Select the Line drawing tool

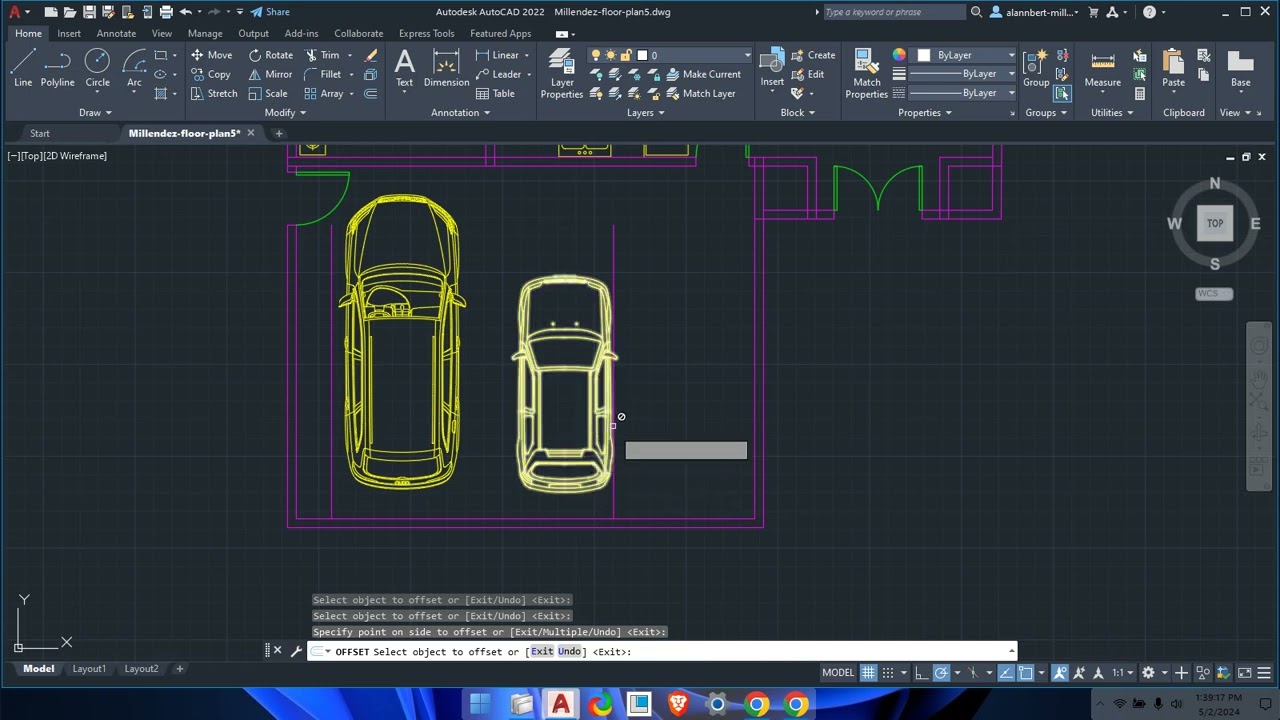click(23, 70)
